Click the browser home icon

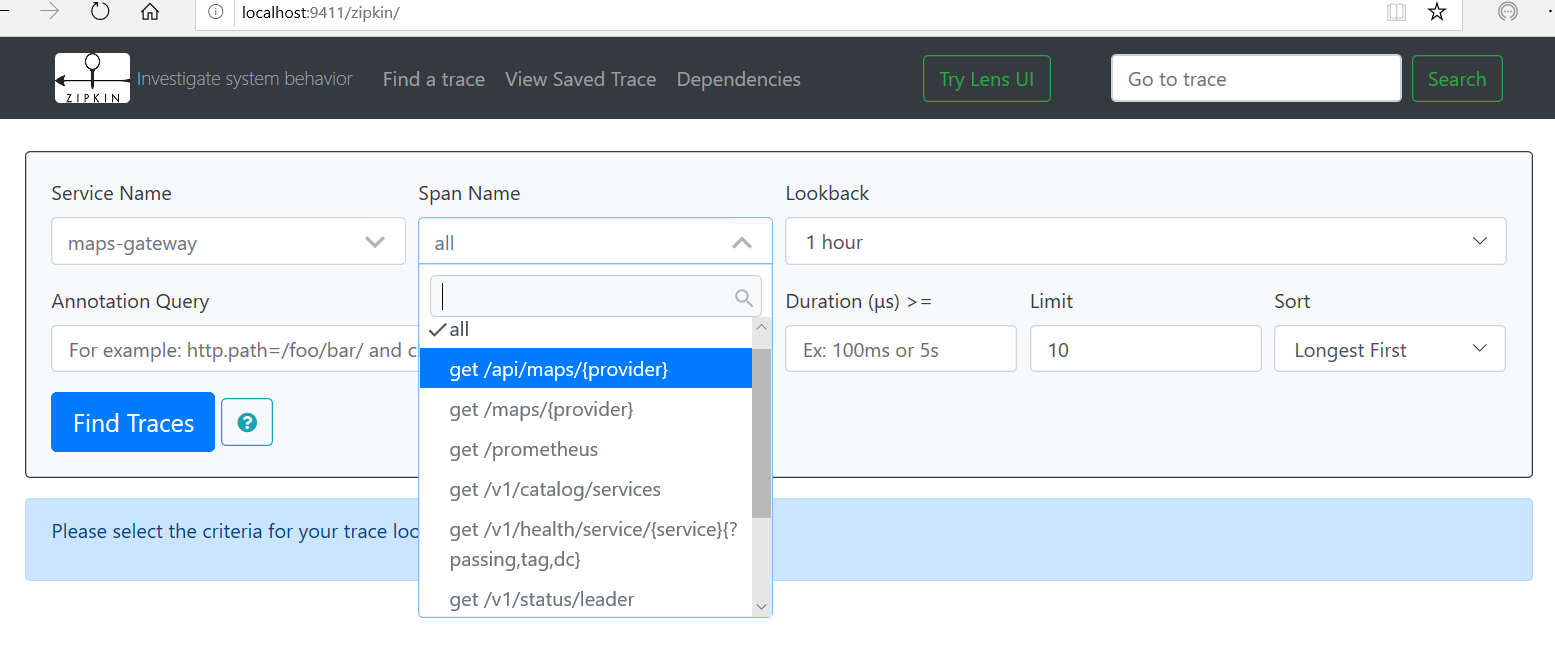click(x=150, y=12)
